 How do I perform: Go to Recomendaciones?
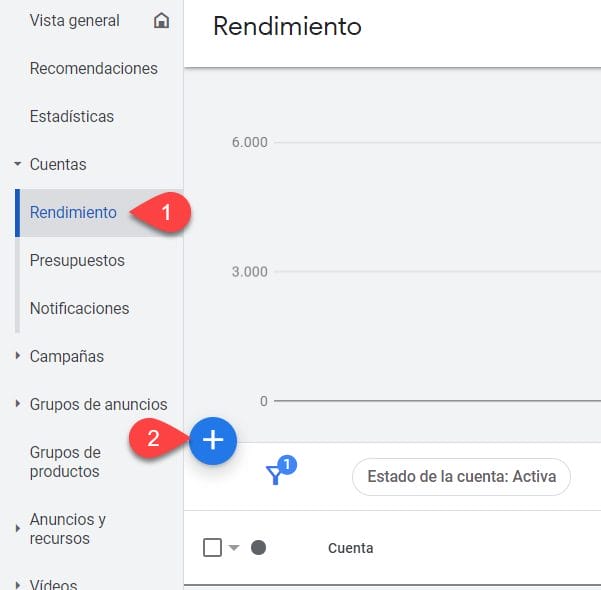click(94, 69)
